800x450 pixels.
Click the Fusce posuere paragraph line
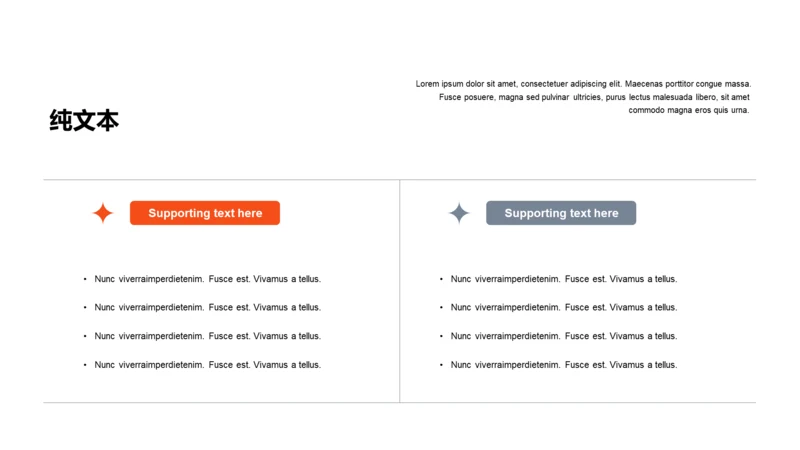click(x=594, y=97)
